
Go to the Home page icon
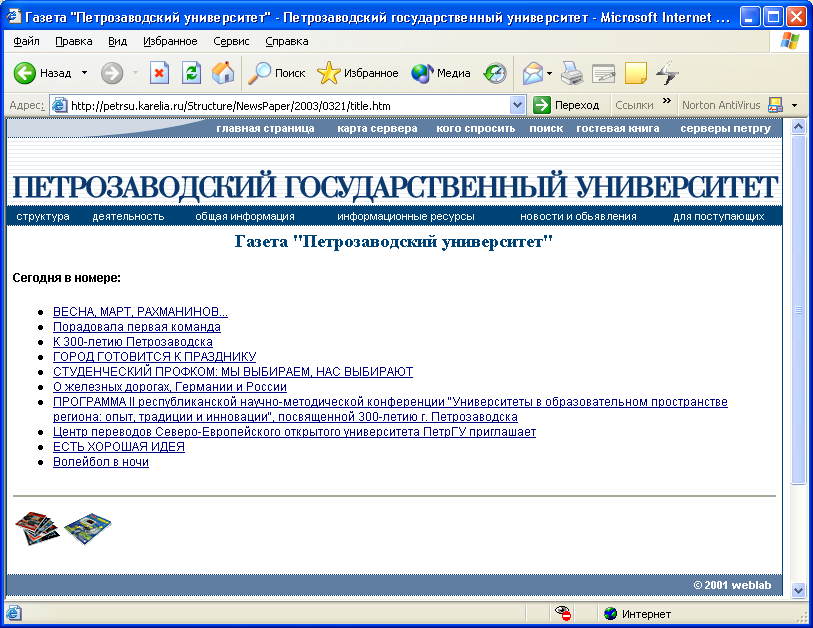[x=223, y=73]
